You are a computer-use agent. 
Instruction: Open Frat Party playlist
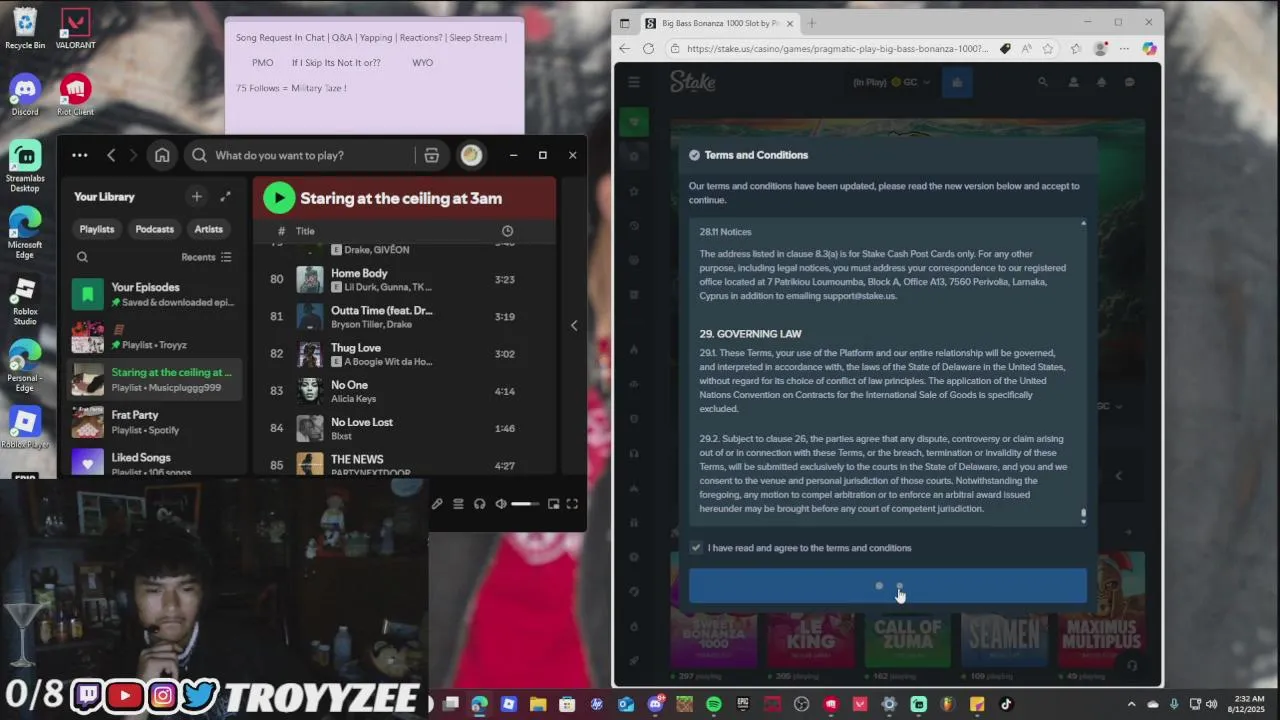coord(155,422)
